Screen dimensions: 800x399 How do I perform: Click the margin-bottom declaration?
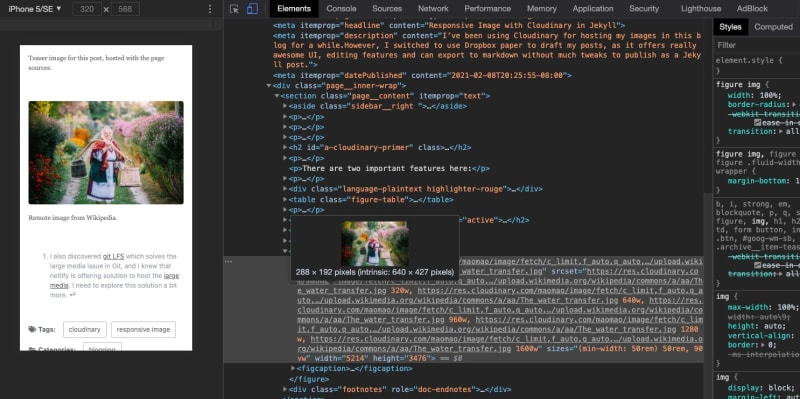click(x=763, y=181)
